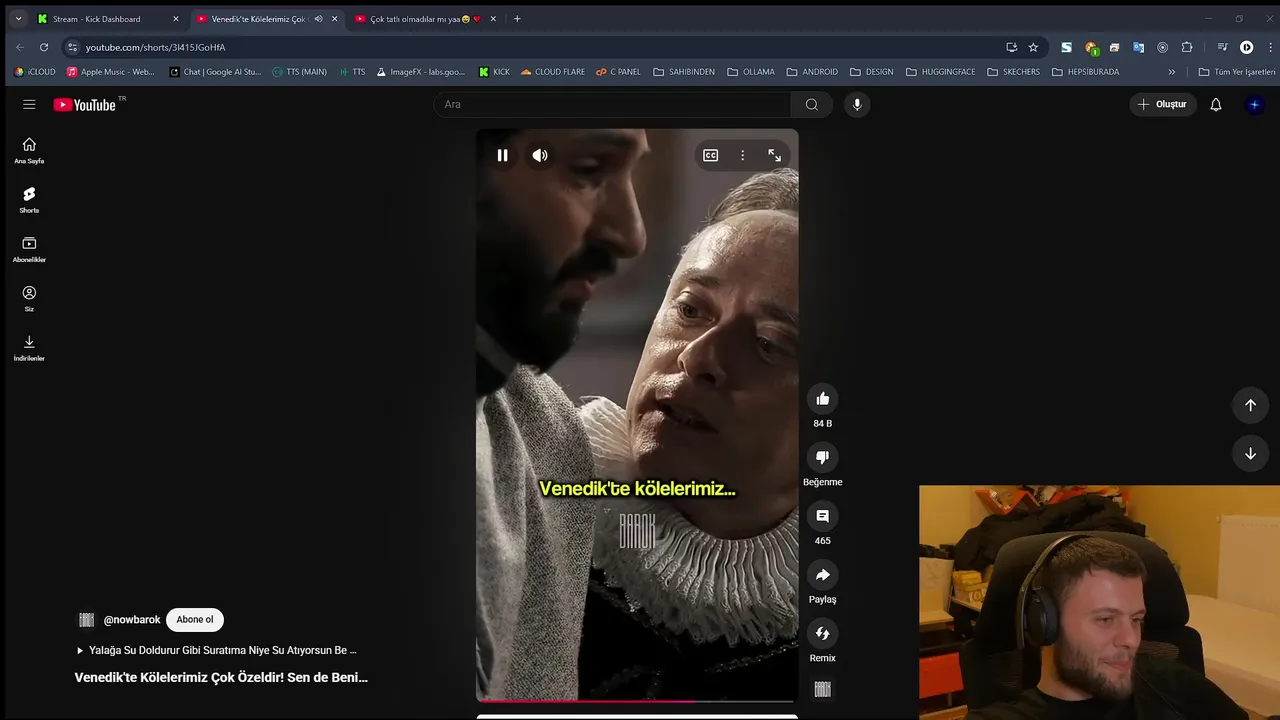
Task: Open Shorts in the sidebar
Action: (29, 199)
